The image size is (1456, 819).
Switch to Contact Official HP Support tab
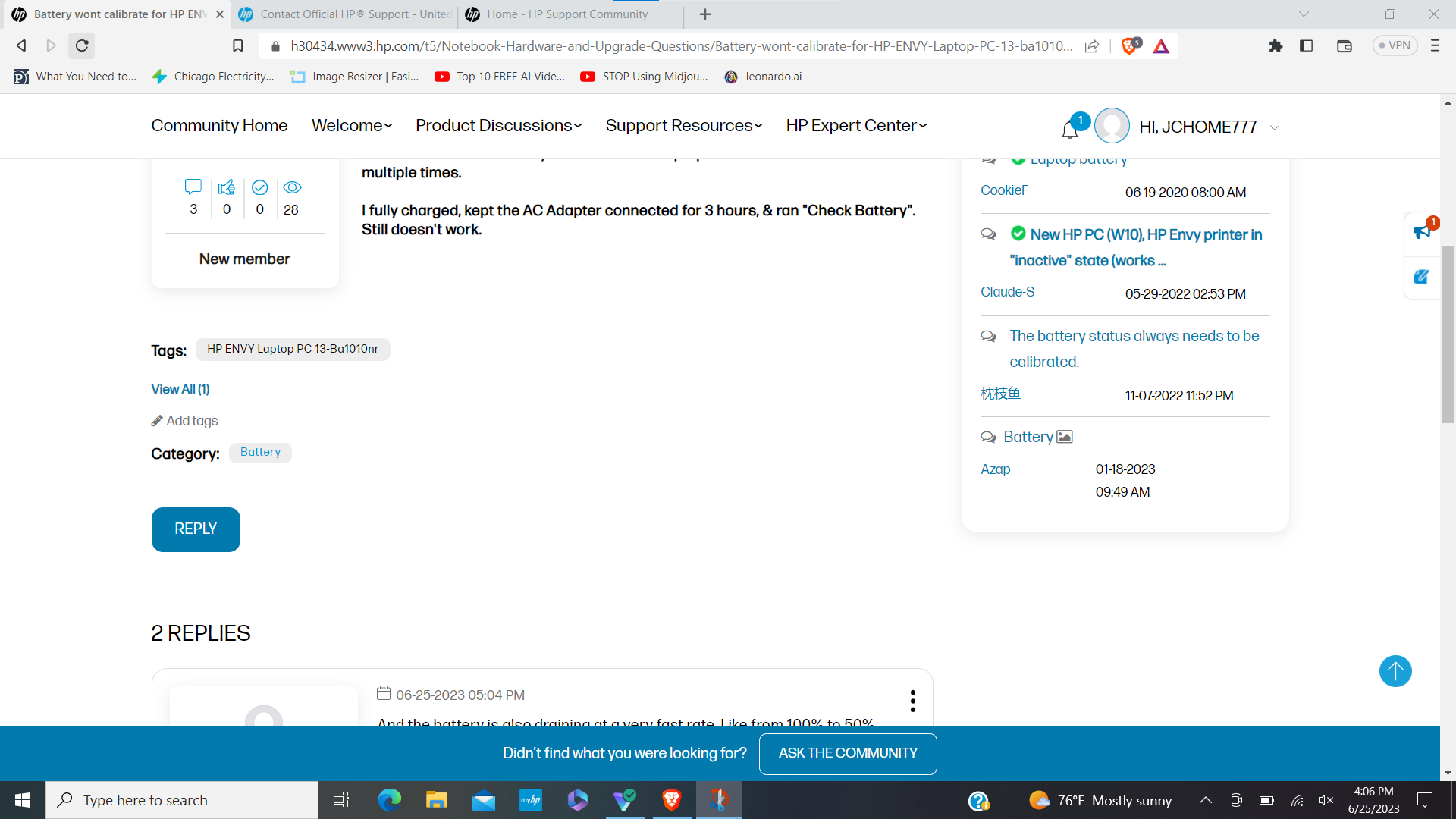(346, 14)
